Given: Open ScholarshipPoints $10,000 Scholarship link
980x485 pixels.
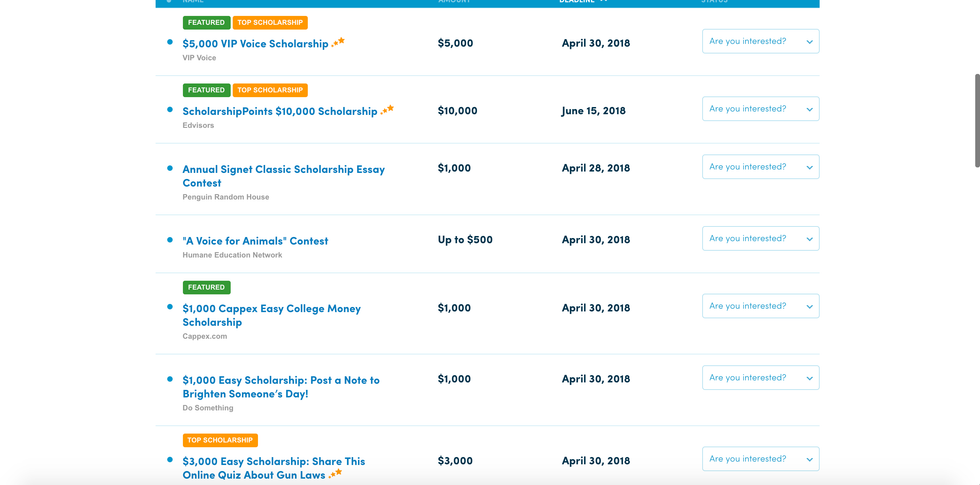Looking at the screenshot, I should (279, 111).
